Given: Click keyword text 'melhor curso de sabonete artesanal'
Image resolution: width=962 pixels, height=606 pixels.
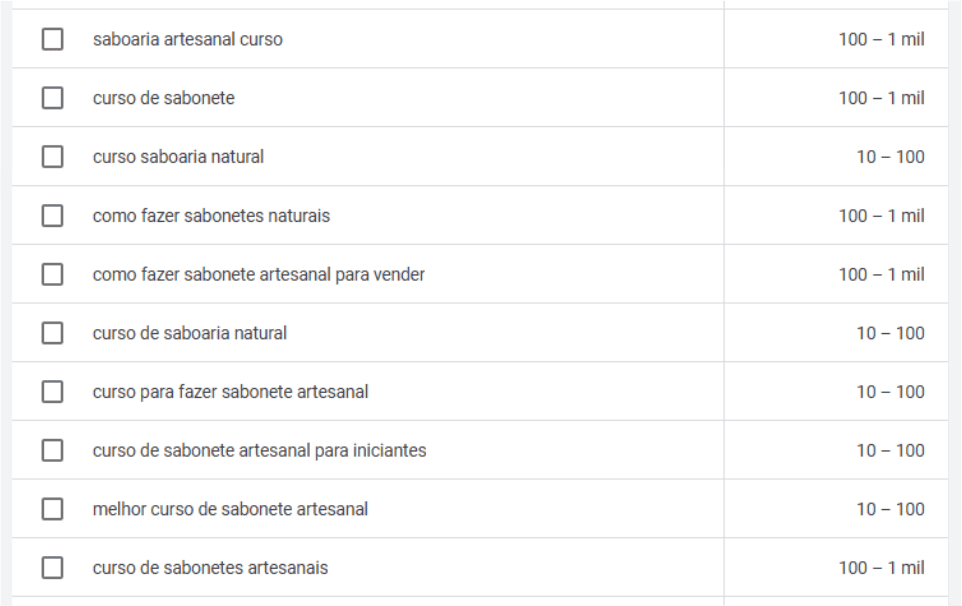Looking at the screenshot, I should tap(230, 509).
